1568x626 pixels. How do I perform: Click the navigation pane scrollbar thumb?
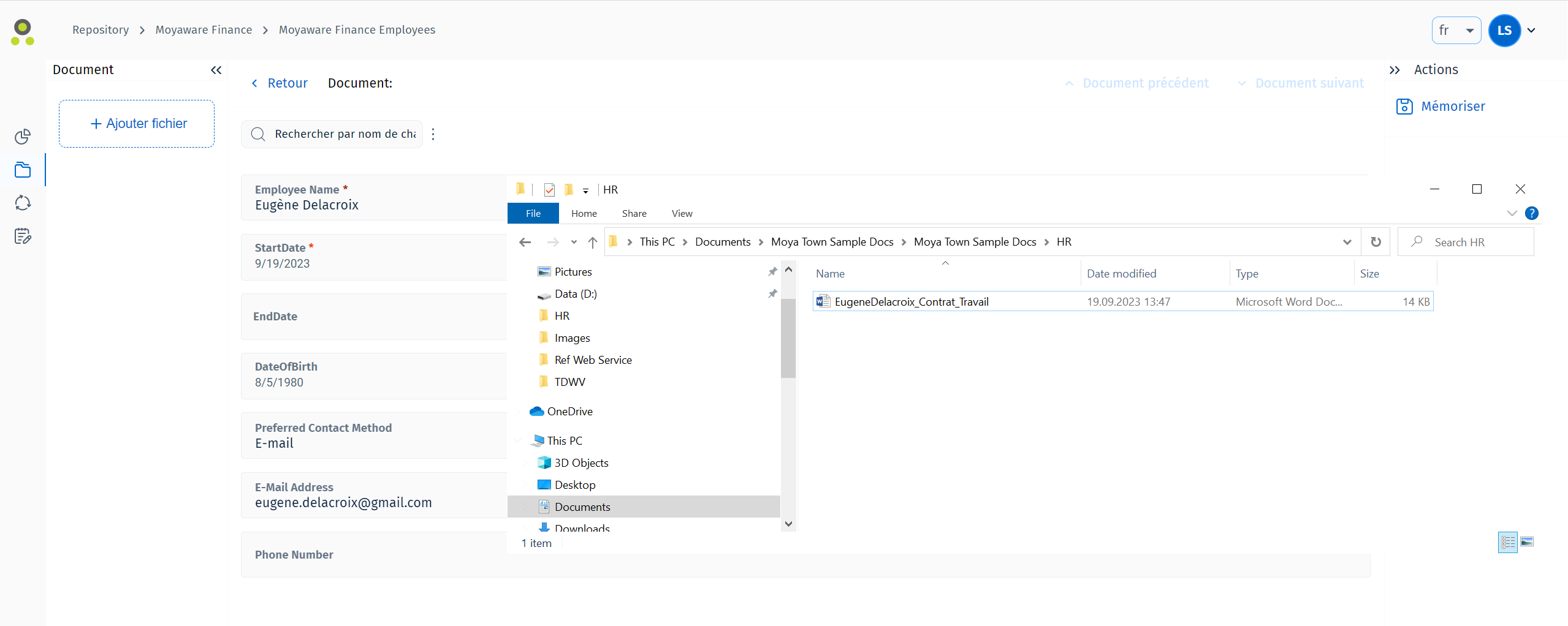click(788, 338)
